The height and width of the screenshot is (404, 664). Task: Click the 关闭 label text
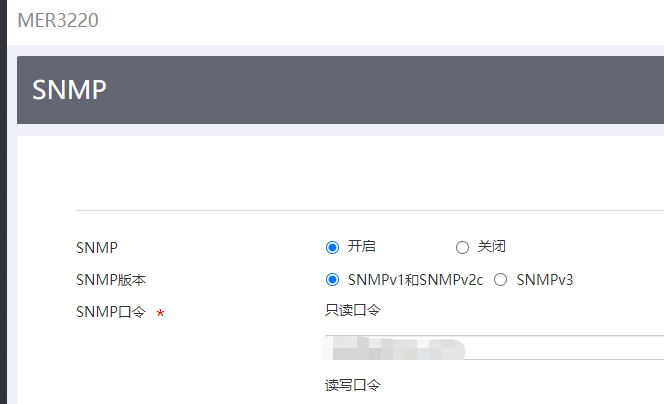tap(491, 247)
